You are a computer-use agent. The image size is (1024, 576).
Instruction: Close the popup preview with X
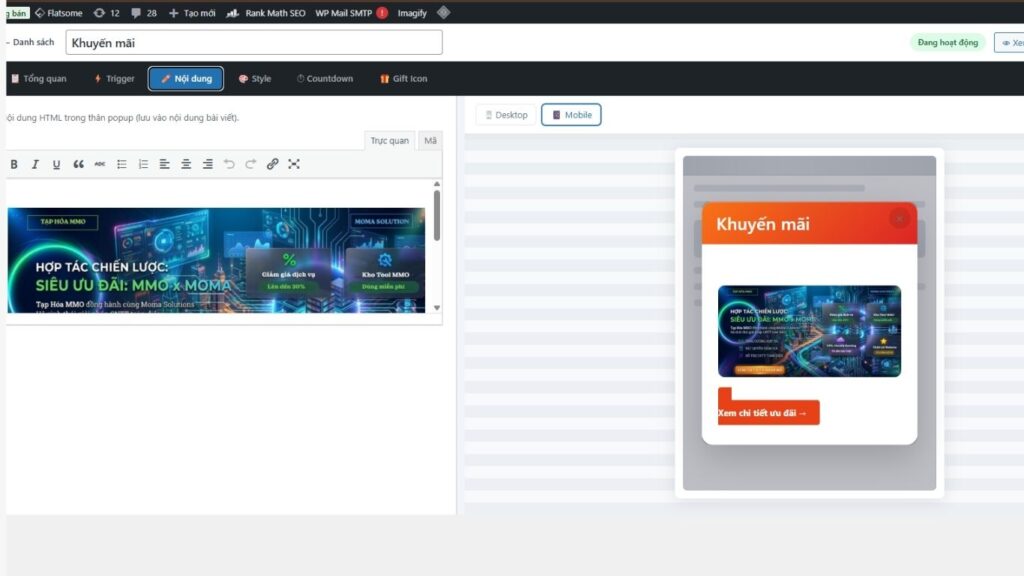(x=899, y=218)
